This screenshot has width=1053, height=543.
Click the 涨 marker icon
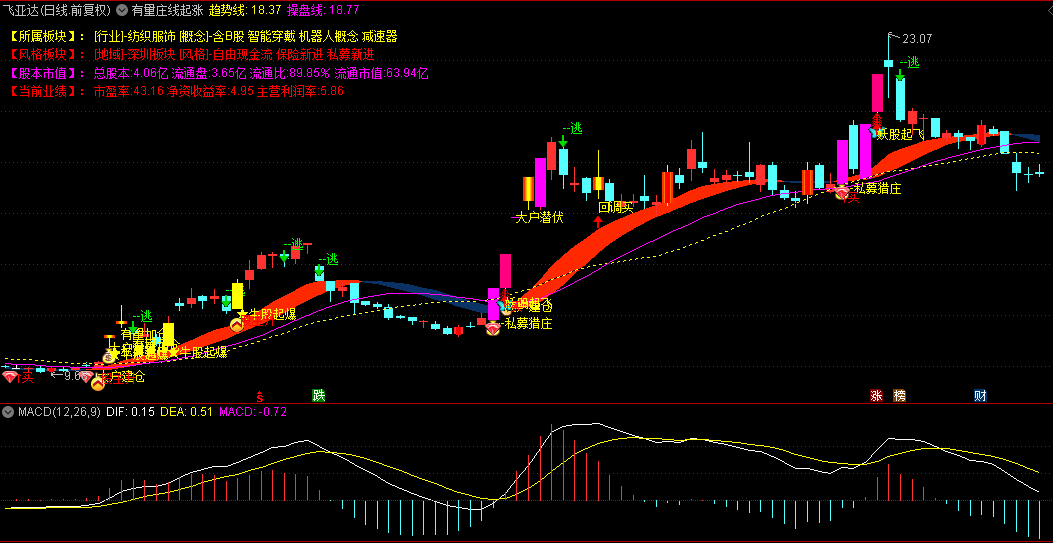(876, 396)
